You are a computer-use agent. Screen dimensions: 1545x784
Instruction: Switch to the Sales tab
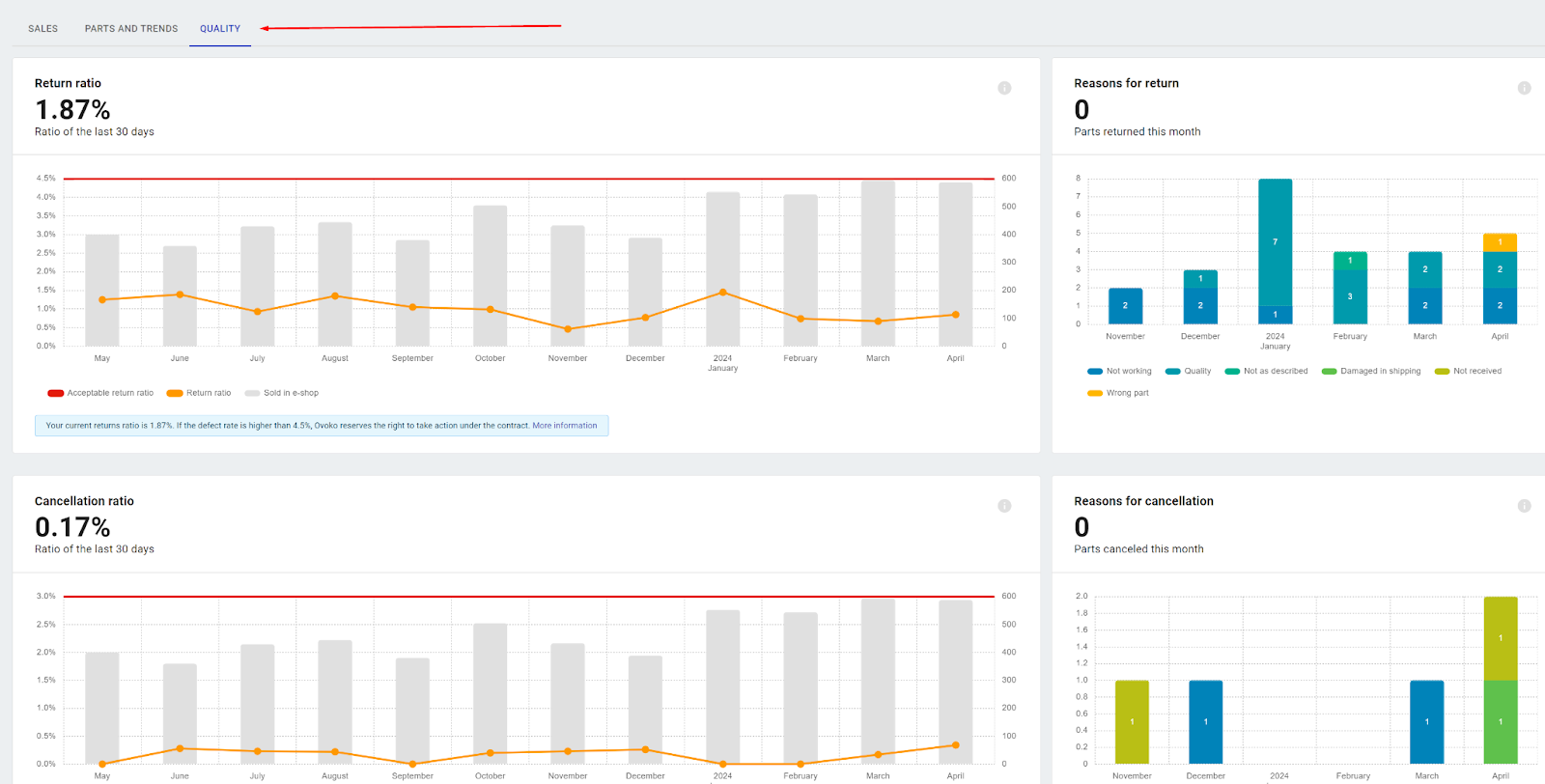pos(42,29)
